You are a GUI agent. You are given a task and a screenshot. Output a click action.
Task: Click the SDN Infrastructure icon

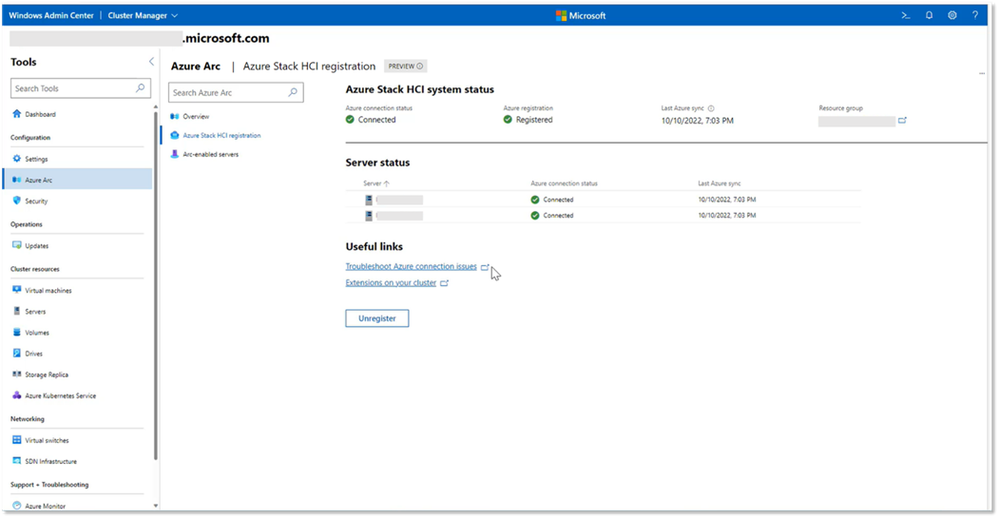[17, 461]
